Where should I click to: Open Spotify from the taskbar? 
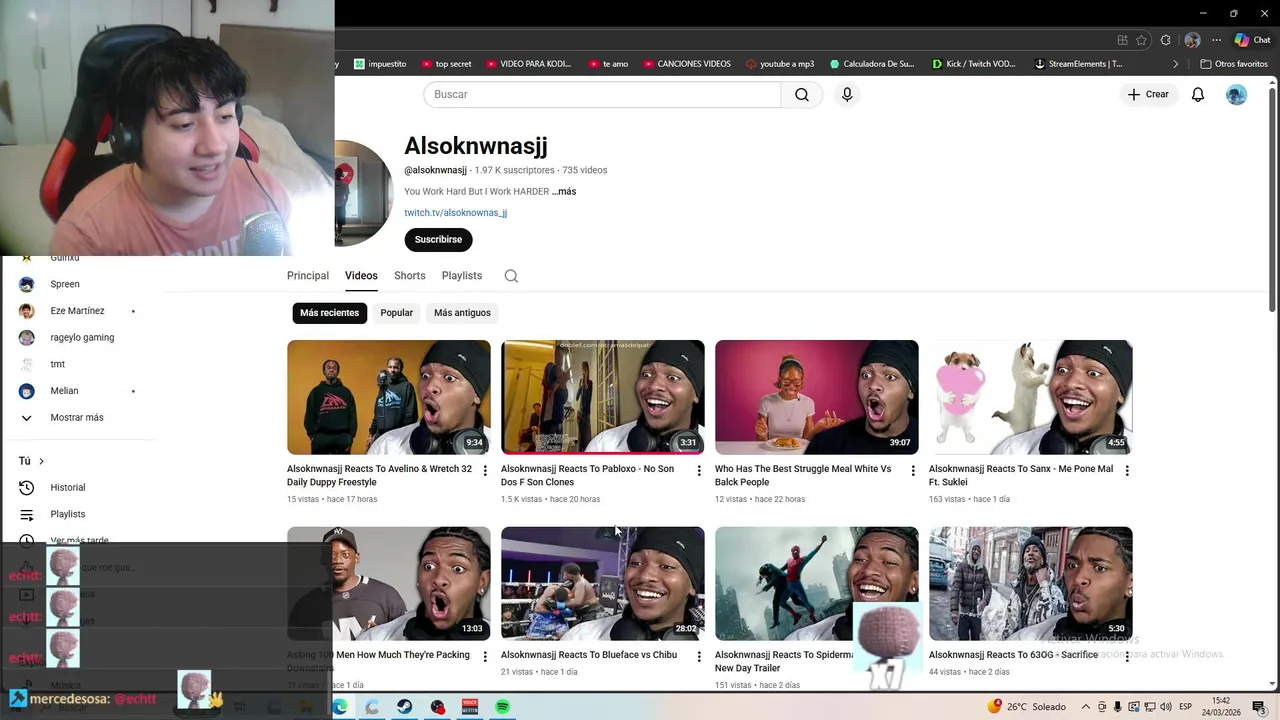[x=503, y=707]
